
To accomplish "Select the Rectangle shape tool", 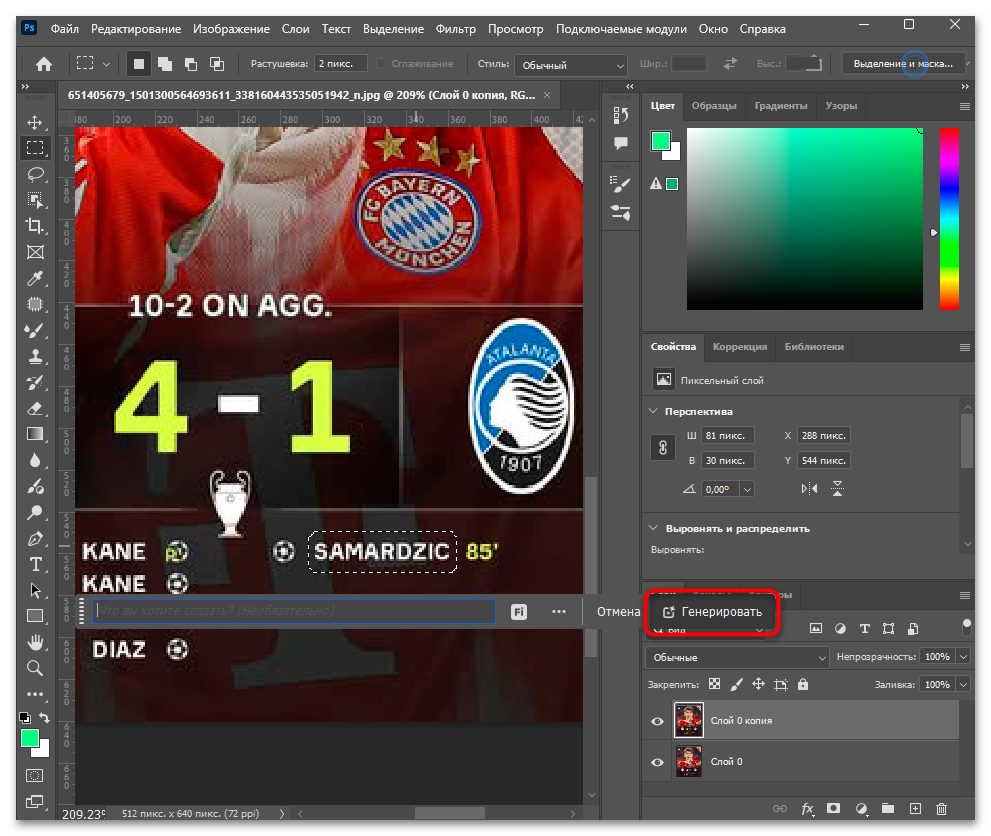I will (x=35, y=616).
